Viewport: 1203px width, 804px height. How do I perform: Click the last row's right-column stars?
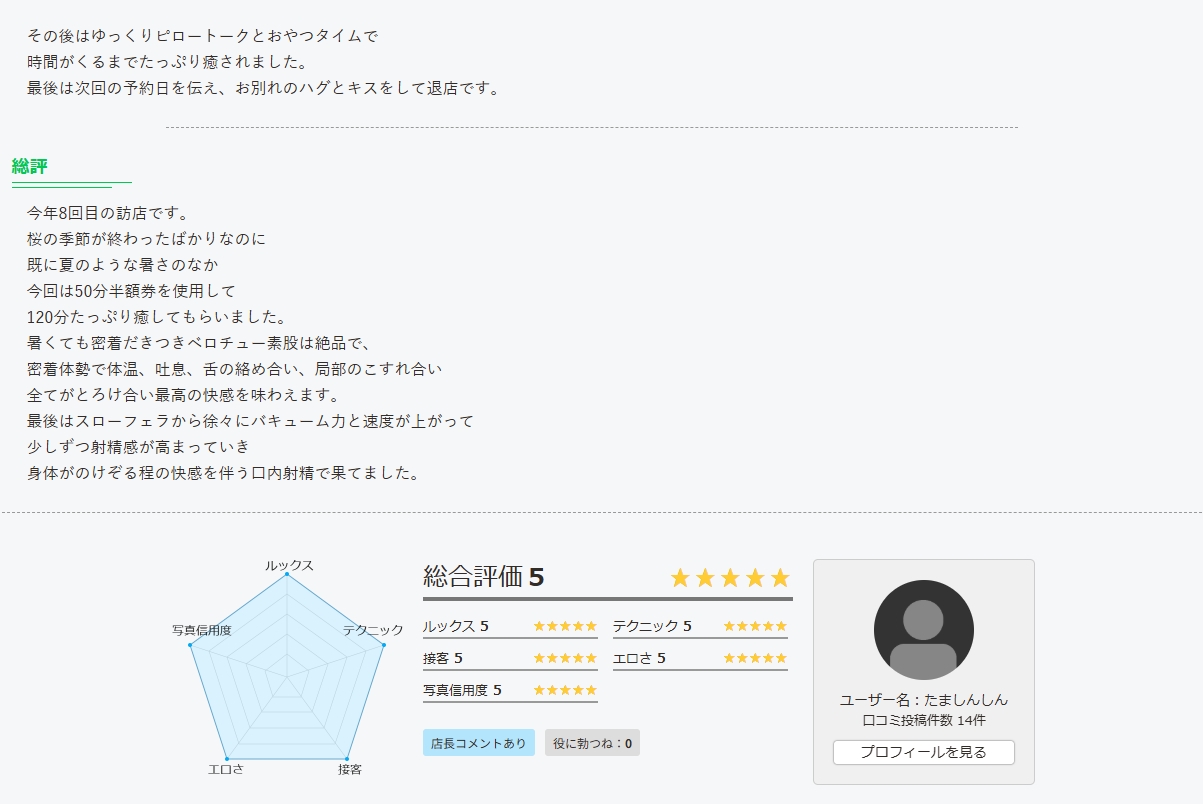pyautogui.click(x=755, y=659)
